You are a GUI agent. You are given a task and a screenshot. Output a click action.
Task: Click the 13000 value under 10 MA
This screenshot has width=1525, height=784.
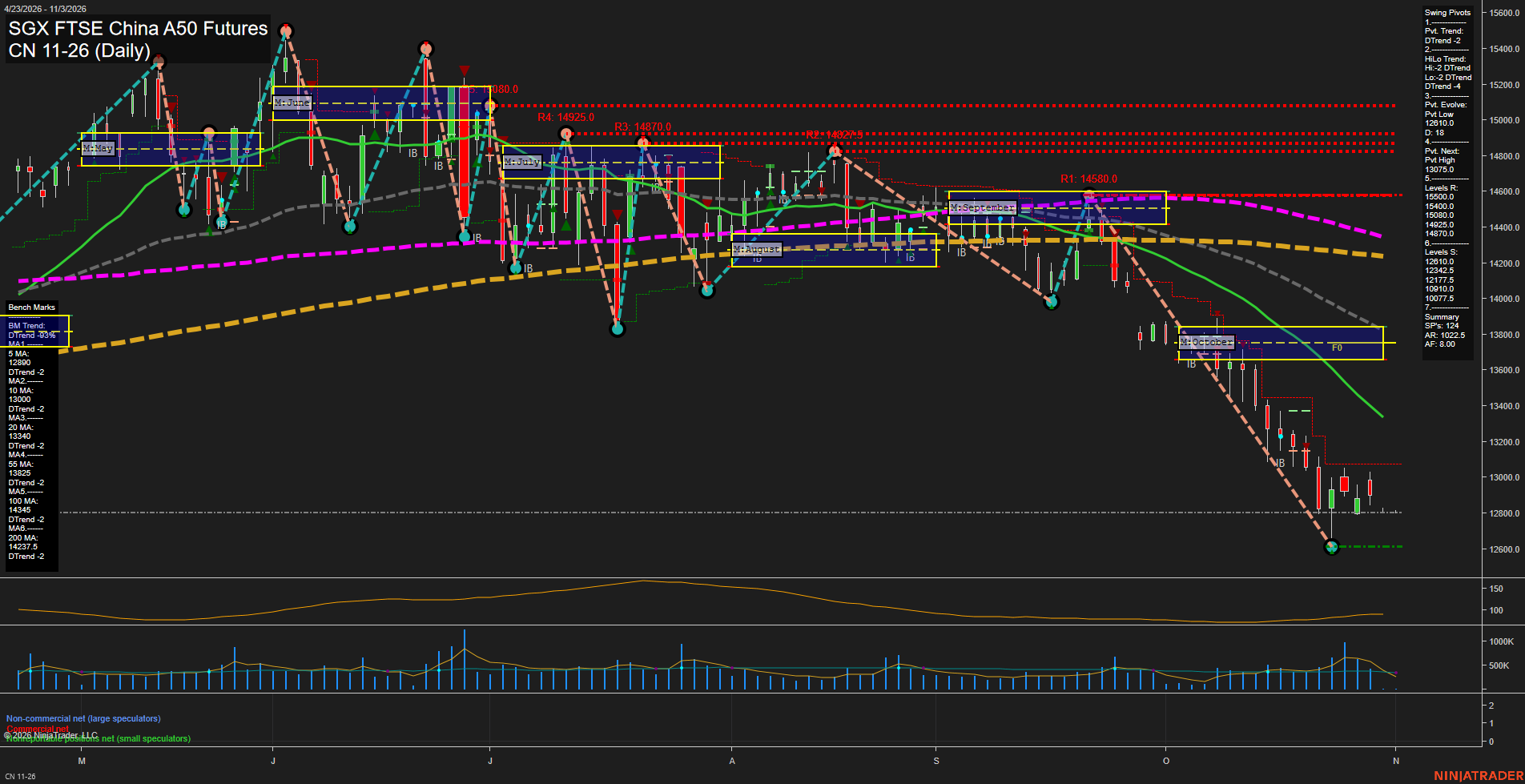pyautogui.click(x=19, y=400)
